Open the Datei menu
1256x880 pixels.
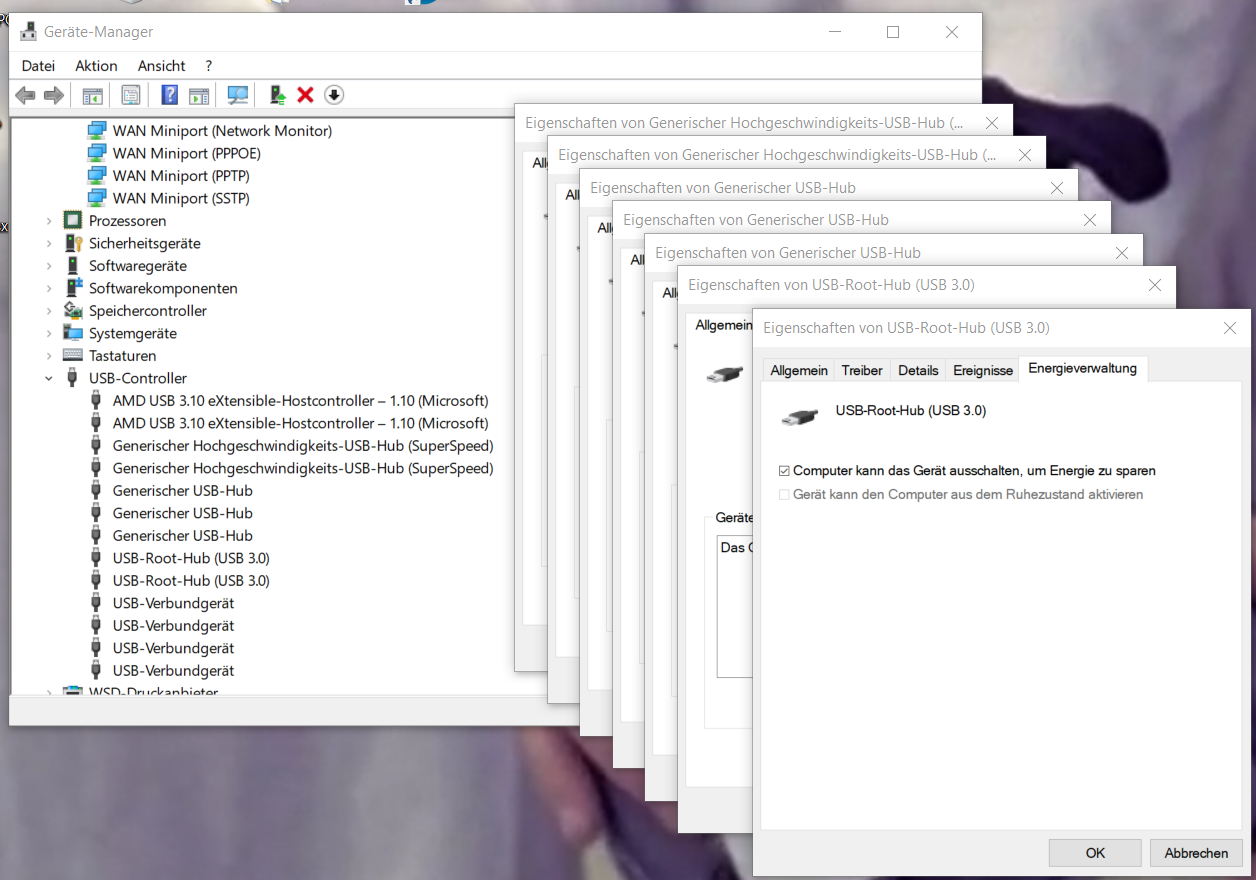click(x=38, y=66)
